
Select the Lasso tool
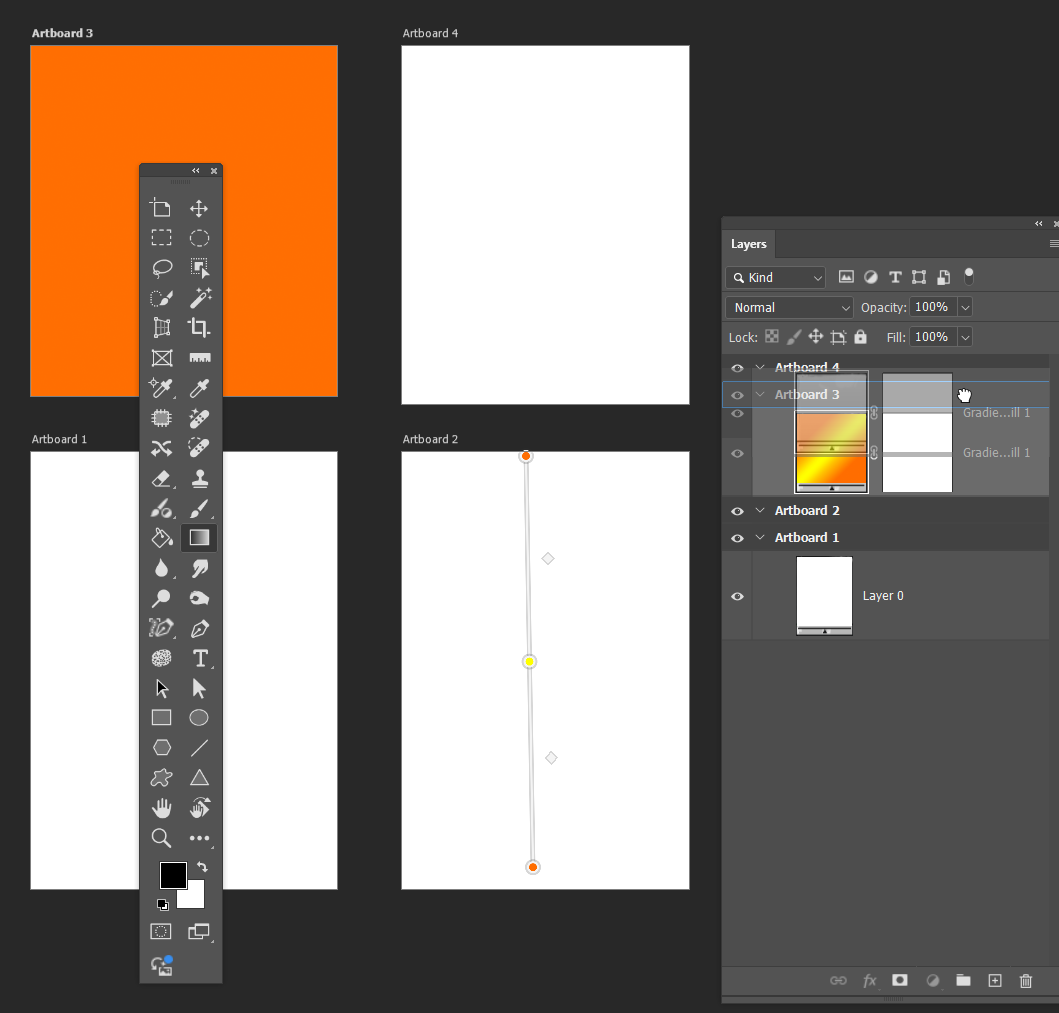pyautogui.click(x=161, y=268)
